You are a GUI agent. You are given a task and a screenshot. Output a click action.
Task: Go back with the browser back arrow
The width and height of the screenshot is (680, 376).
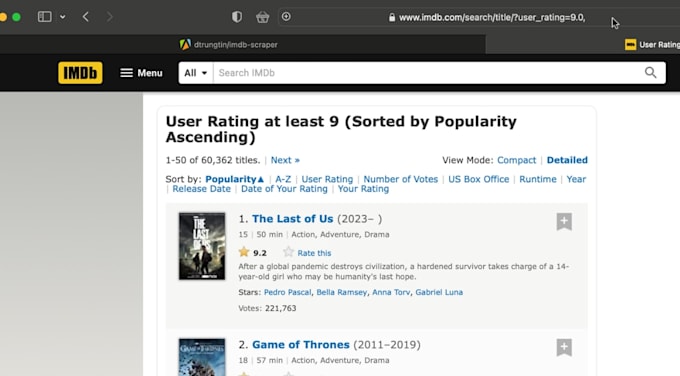(86, 17)
